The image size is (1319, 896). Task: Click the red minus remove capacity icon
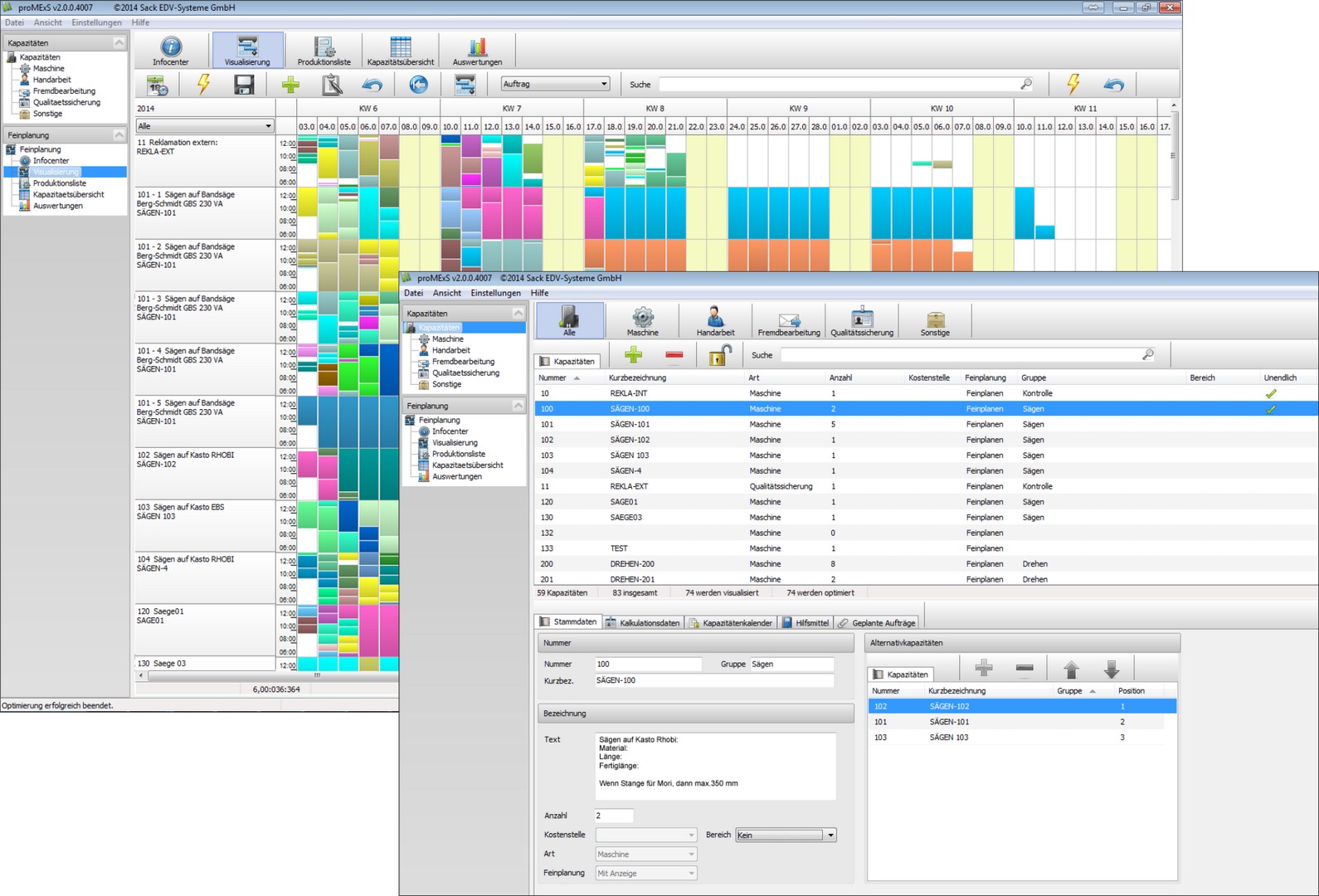(674, 355)
